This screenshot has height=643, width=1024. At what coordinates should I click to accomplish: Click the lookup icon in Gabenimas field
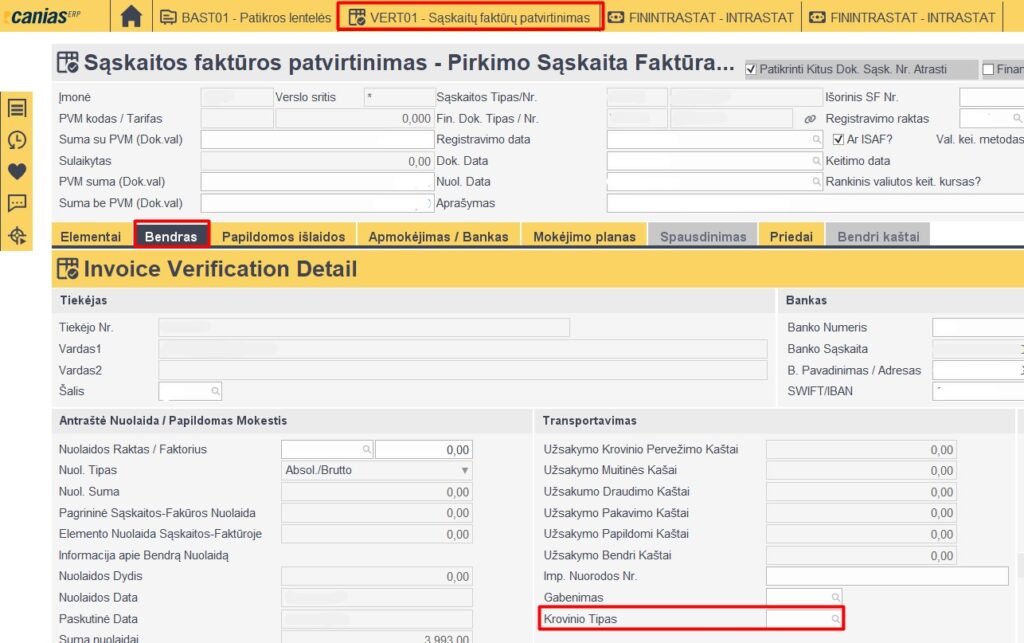coord(836,598)
